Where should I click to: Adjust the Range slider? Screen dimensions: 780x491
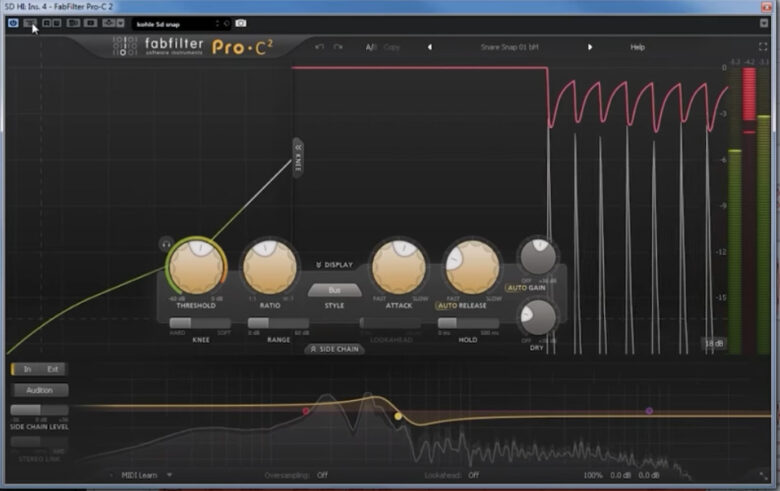point(278,323)
